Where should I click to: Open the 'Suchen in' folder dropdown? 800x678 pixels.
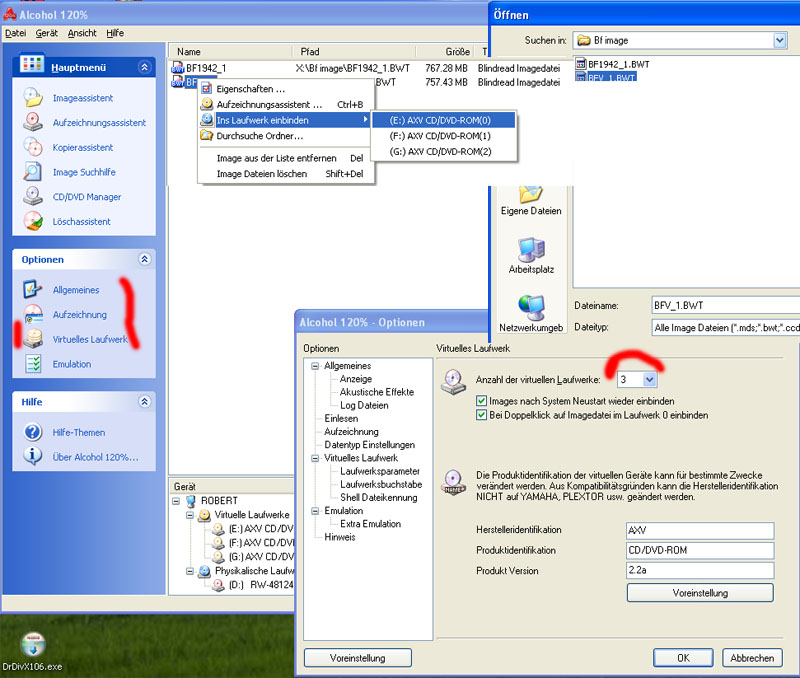coord(779,40)
